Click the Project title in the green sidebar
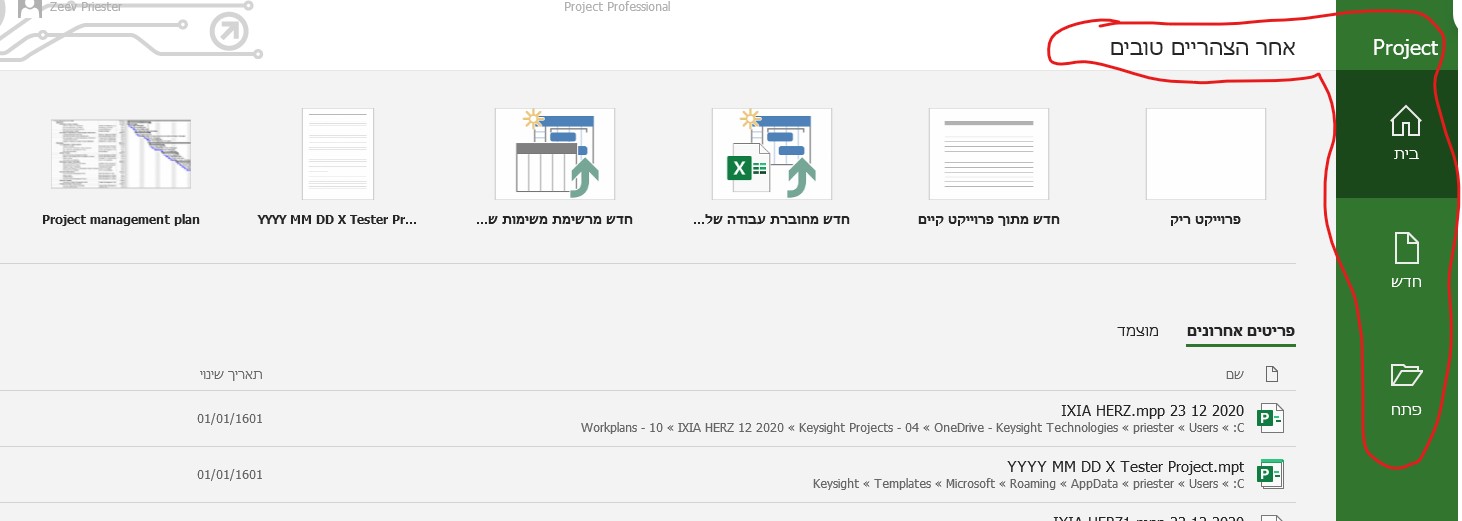The height and width of the screenshot is (521, 1462). click(1405, 48)
